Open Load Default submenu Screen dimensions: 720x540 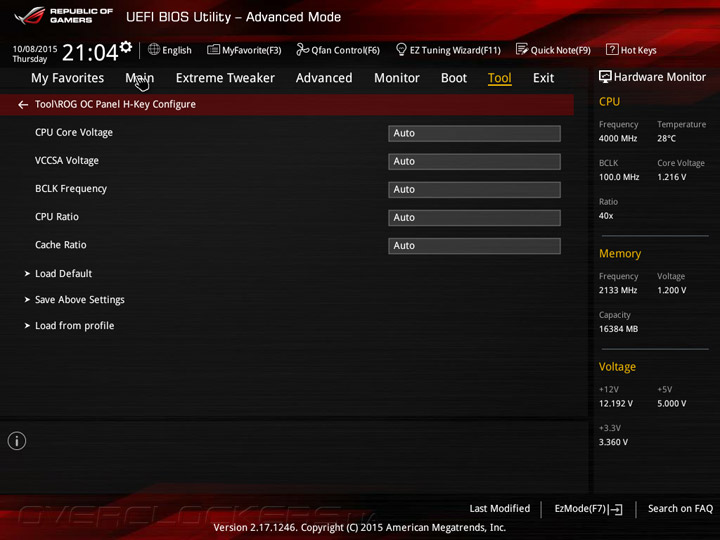tap(63, 274)
